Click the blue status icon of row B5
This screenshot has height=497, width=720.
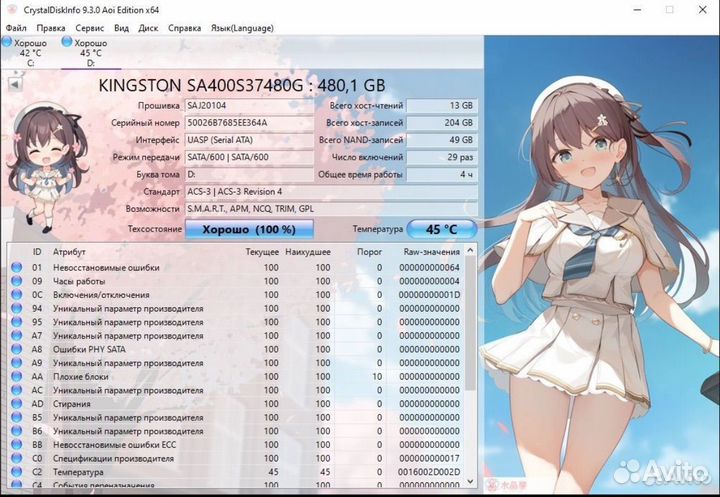coord(17,417)
